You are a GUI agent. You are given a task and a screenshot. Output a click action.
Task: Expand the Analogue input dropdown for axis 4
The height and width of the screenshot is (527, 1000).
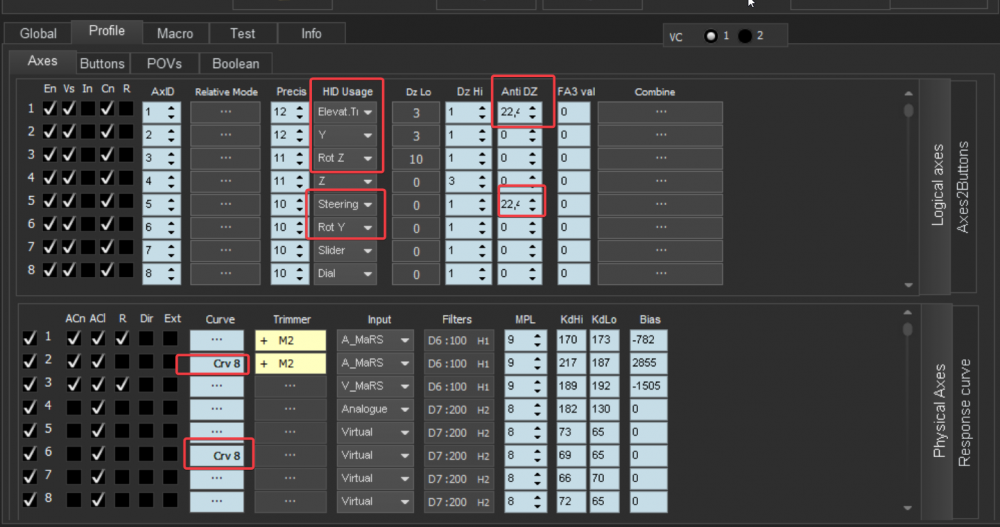(374, 409)
